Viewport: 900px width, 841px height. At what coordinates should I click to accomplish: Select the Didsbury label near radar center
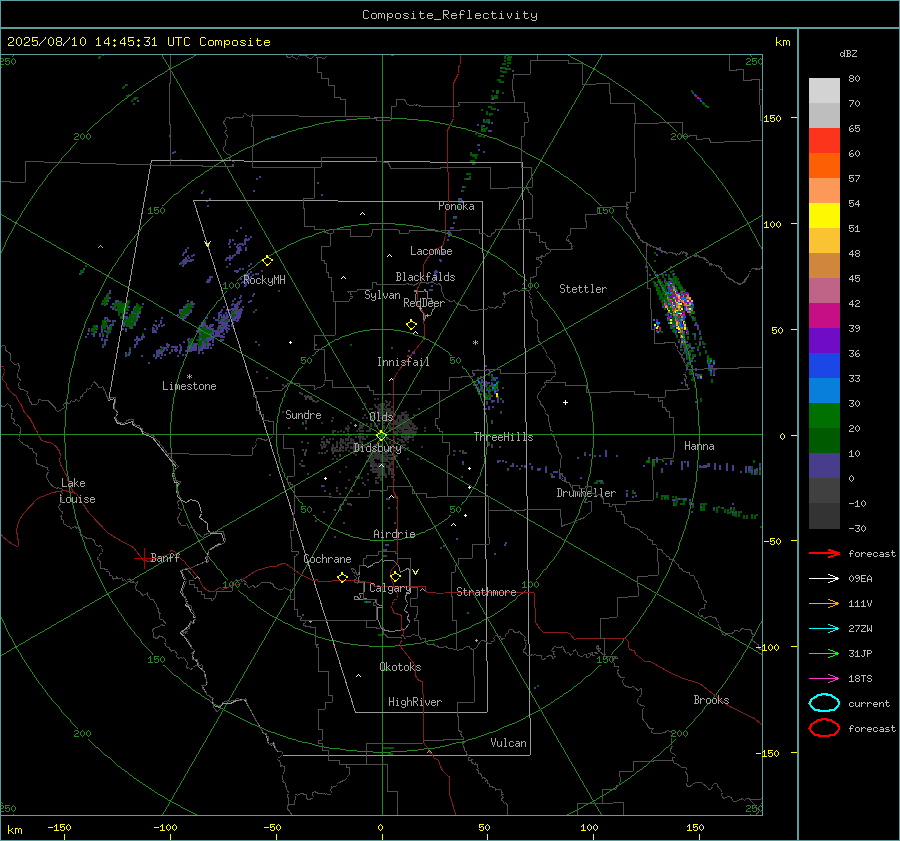[x=377, y=448]
